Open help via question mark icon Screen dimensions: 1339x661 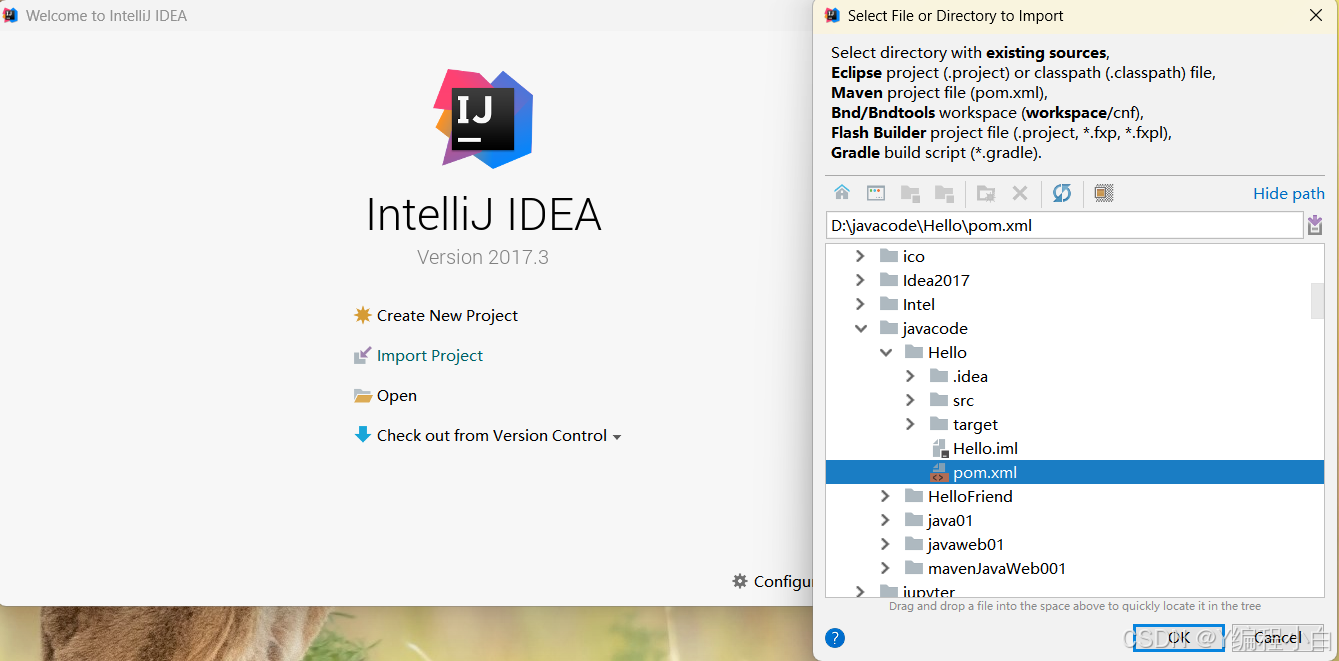click(835, 638)
